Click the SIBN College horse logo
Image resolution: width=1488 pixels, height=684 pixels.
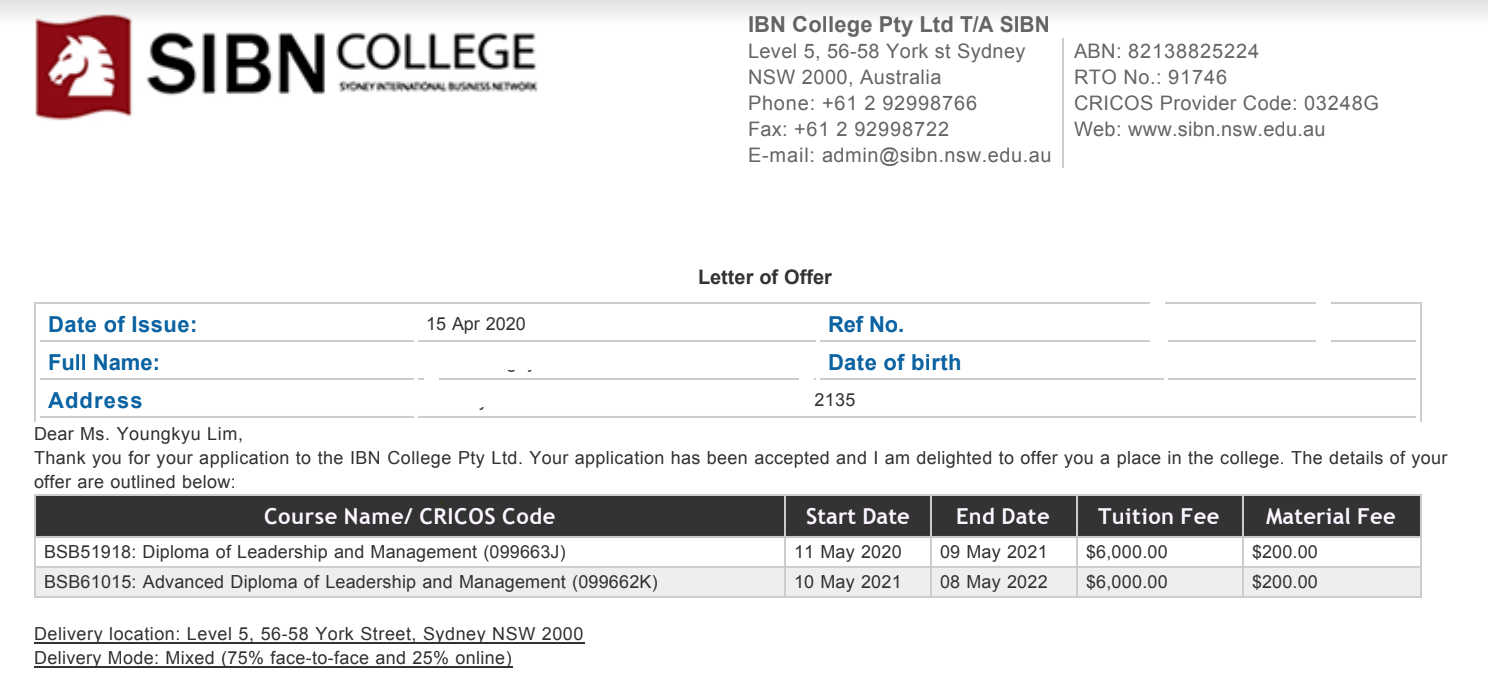pos(84,68)
